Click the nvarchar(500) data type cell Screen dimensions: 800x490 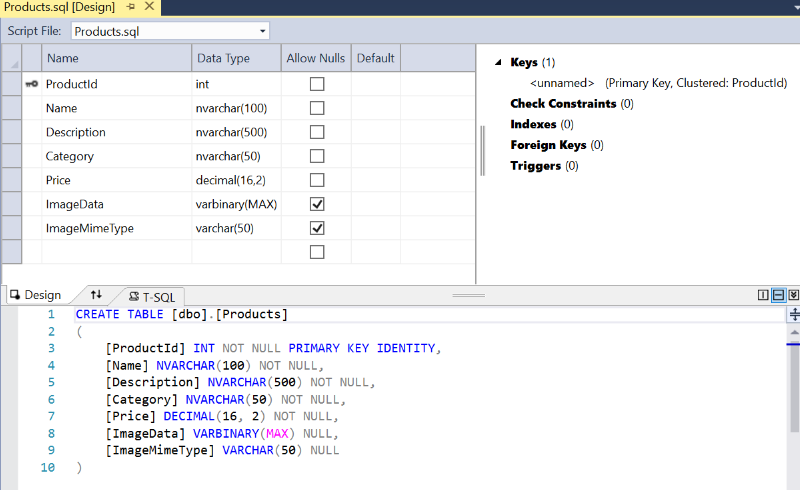tap(236, 132)
